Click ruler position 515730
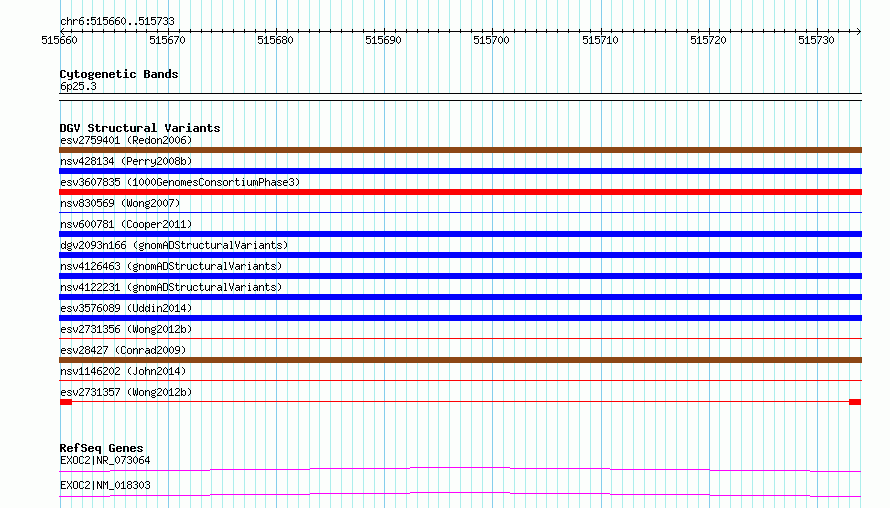 pyautogui.click(x=816, y=40)
